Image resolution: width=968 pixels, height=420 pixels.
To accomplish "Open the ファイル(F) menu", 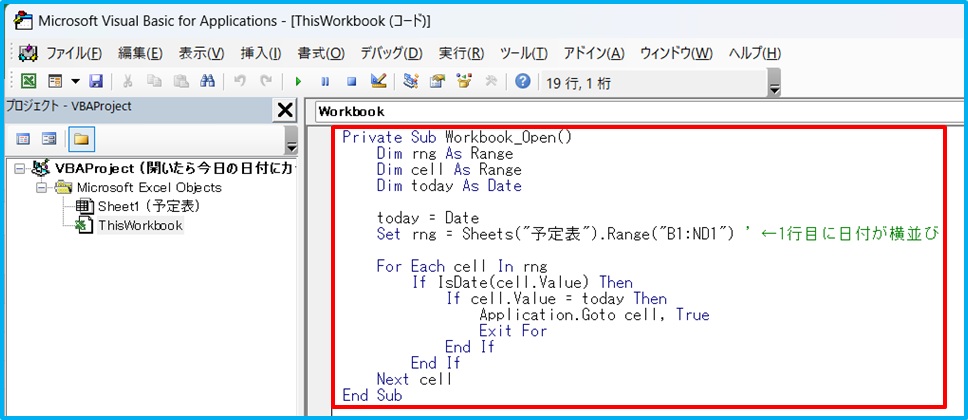I will click(x=74, y=53).
